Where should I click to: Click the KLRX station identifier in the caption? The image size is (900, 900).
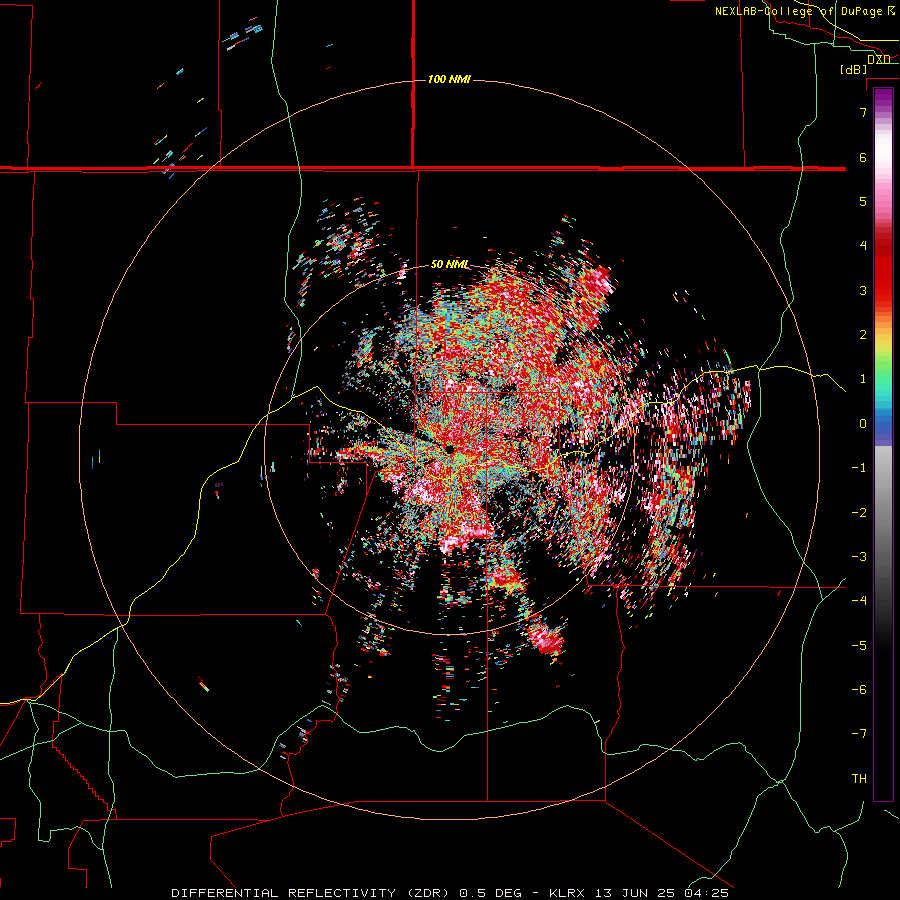coord(567,893)
